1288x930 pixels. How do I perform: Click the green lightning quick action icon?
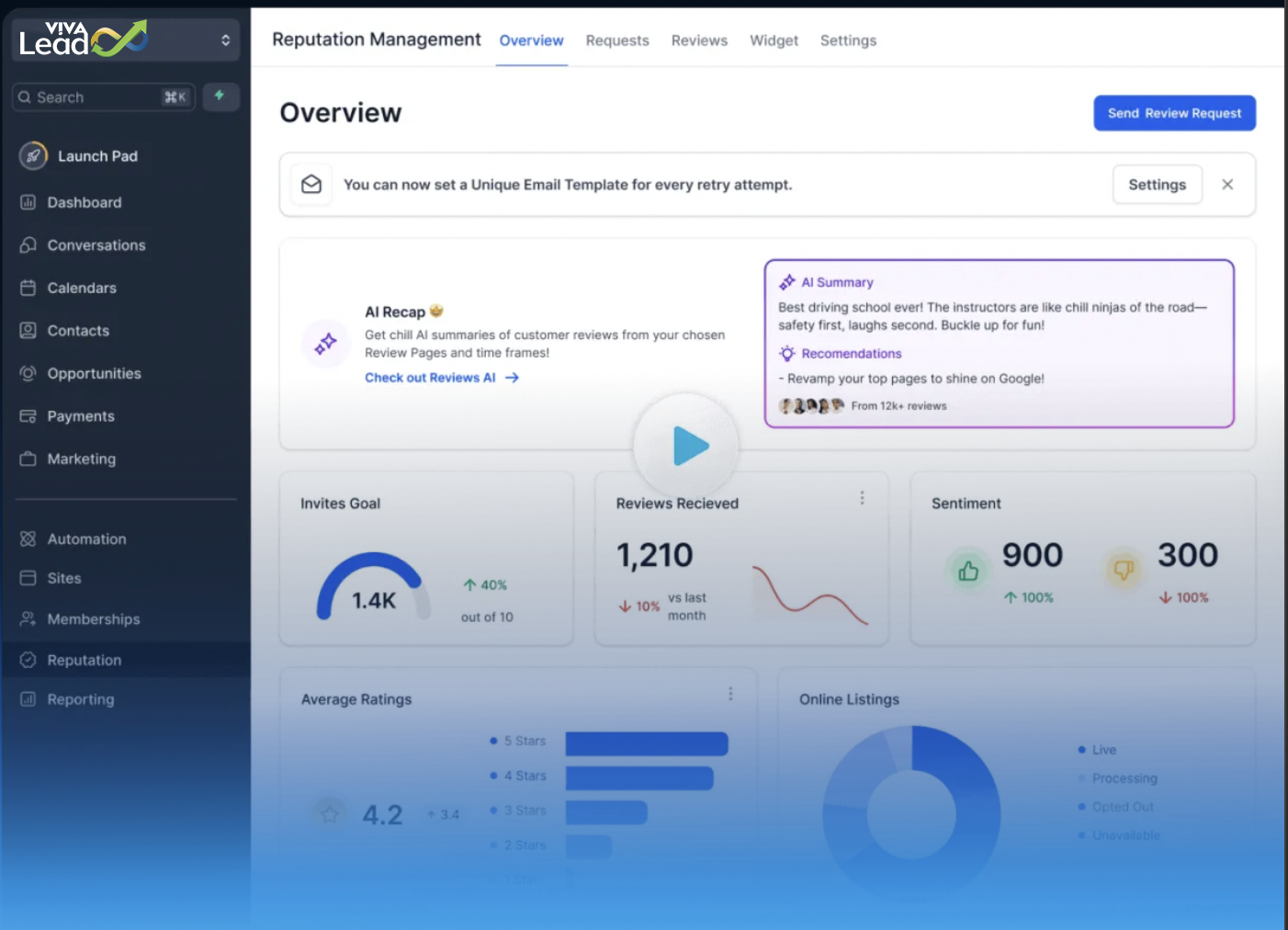point(220,96)
